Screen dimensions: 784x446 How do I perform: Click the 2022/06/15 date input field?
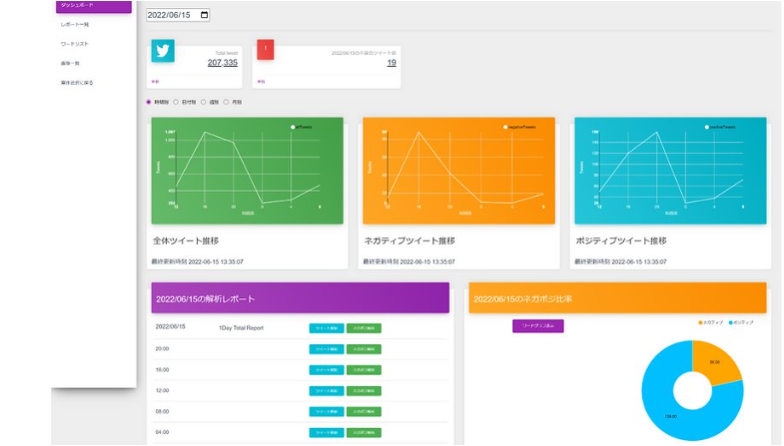click(x=172, y=15)
